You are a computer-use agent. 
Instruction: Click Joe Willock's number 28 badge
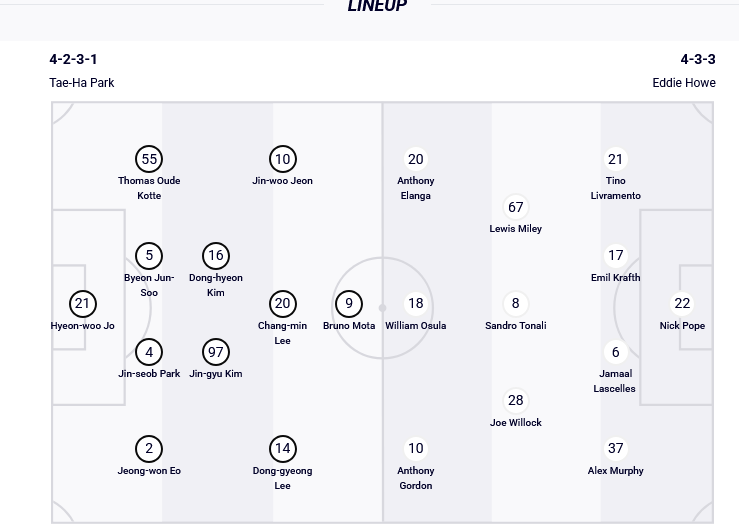click(516, 400)
